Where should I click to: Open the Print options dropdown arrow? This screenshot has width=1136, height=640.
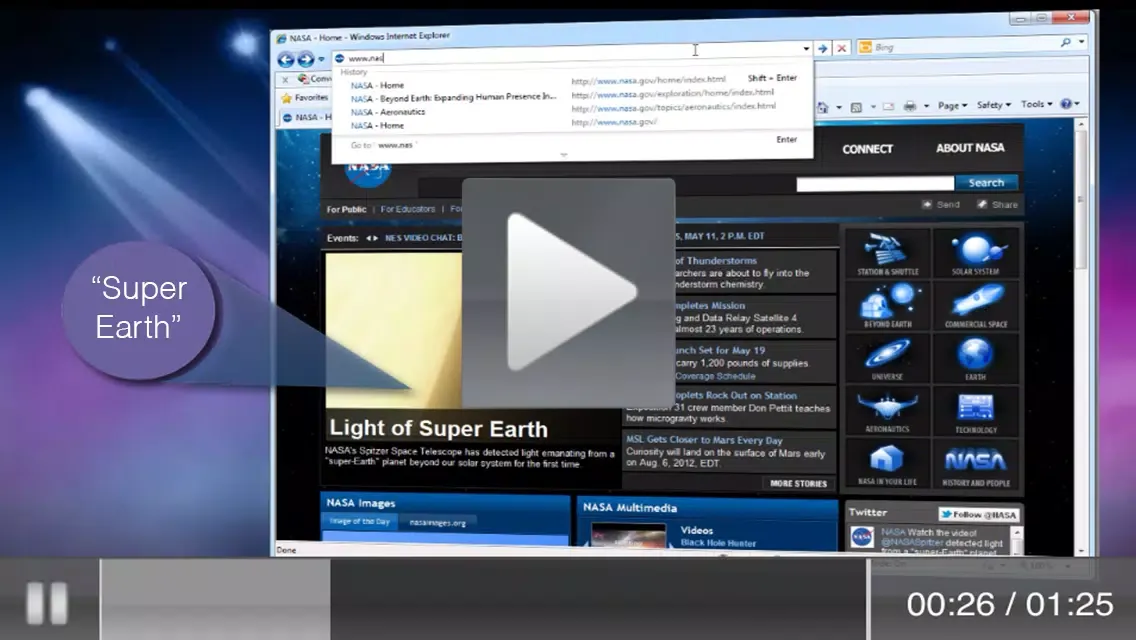click(x=926, y=106)
